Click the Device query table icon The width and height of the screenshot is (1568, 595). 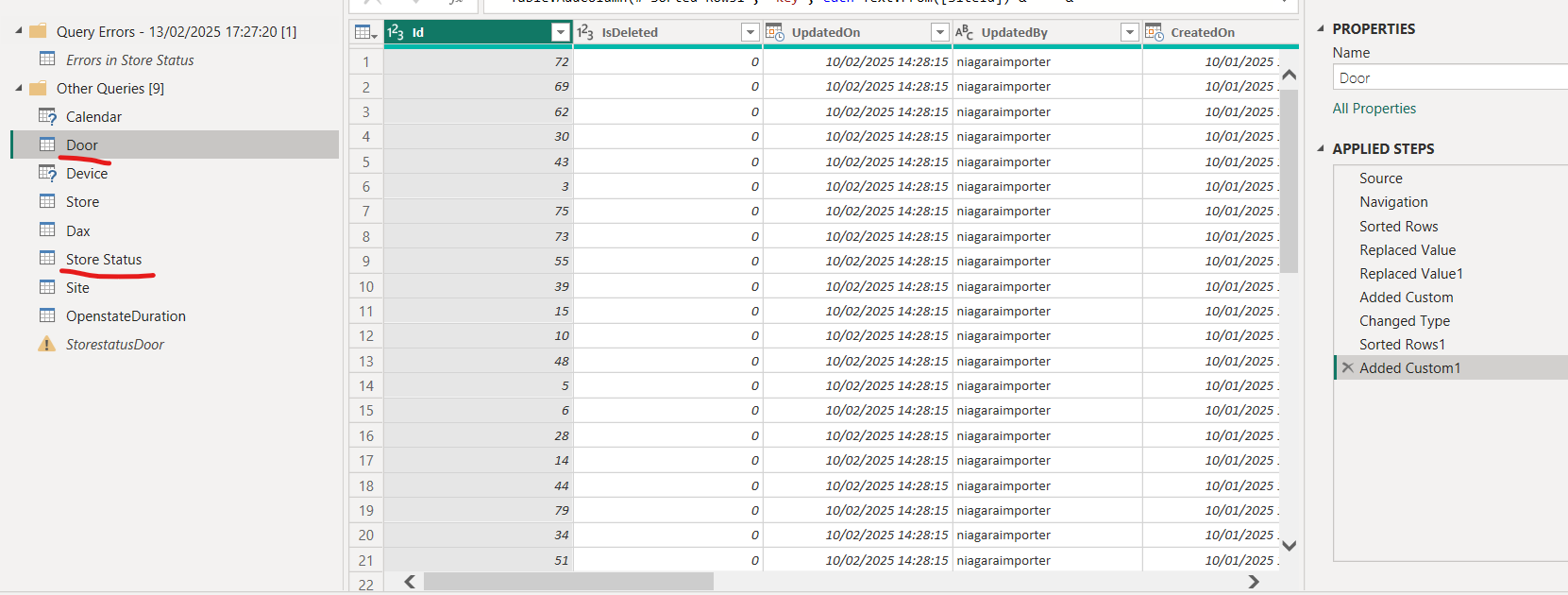47,173
